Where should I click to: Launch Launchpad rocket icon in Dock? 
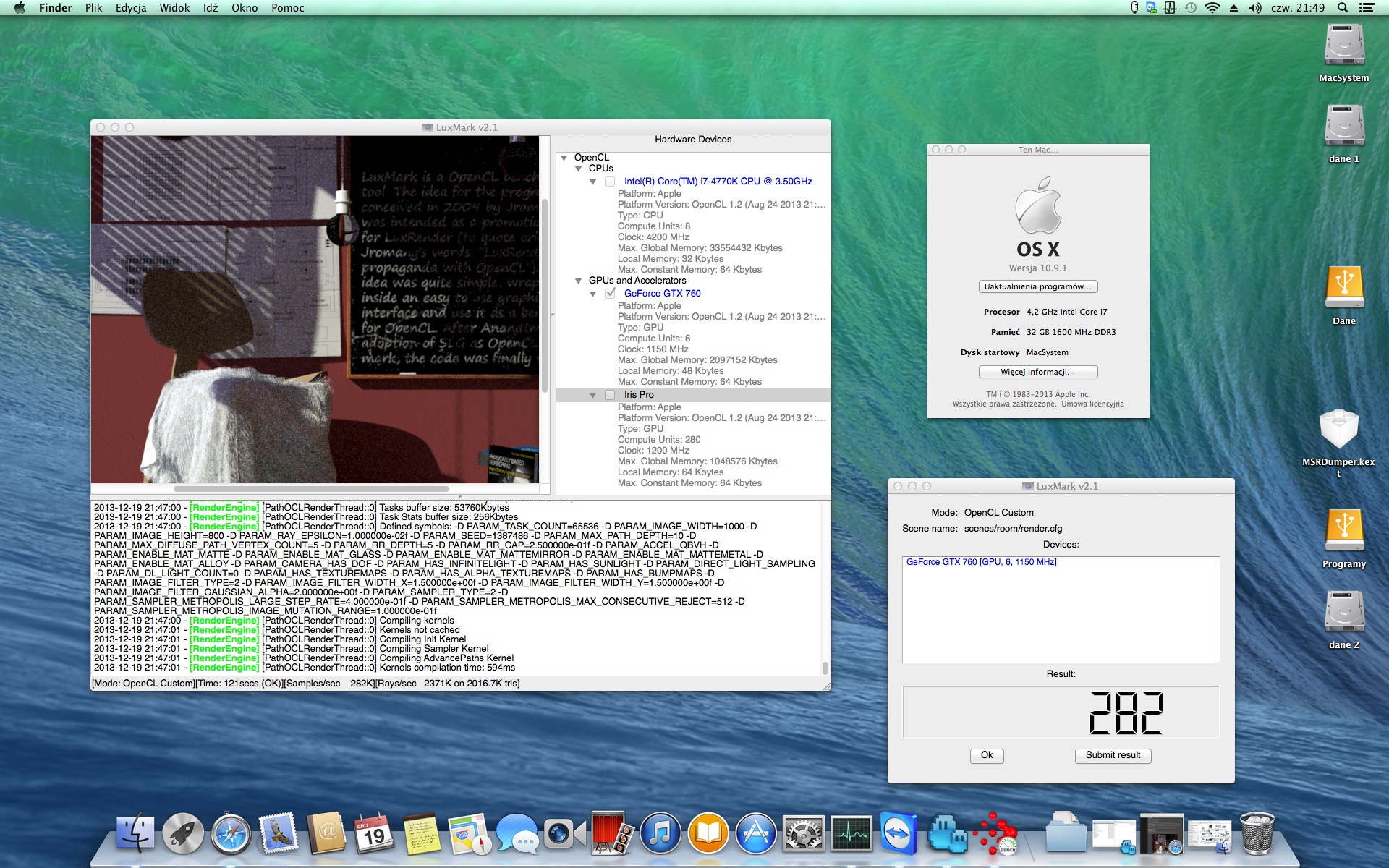[x=183, y=834]
